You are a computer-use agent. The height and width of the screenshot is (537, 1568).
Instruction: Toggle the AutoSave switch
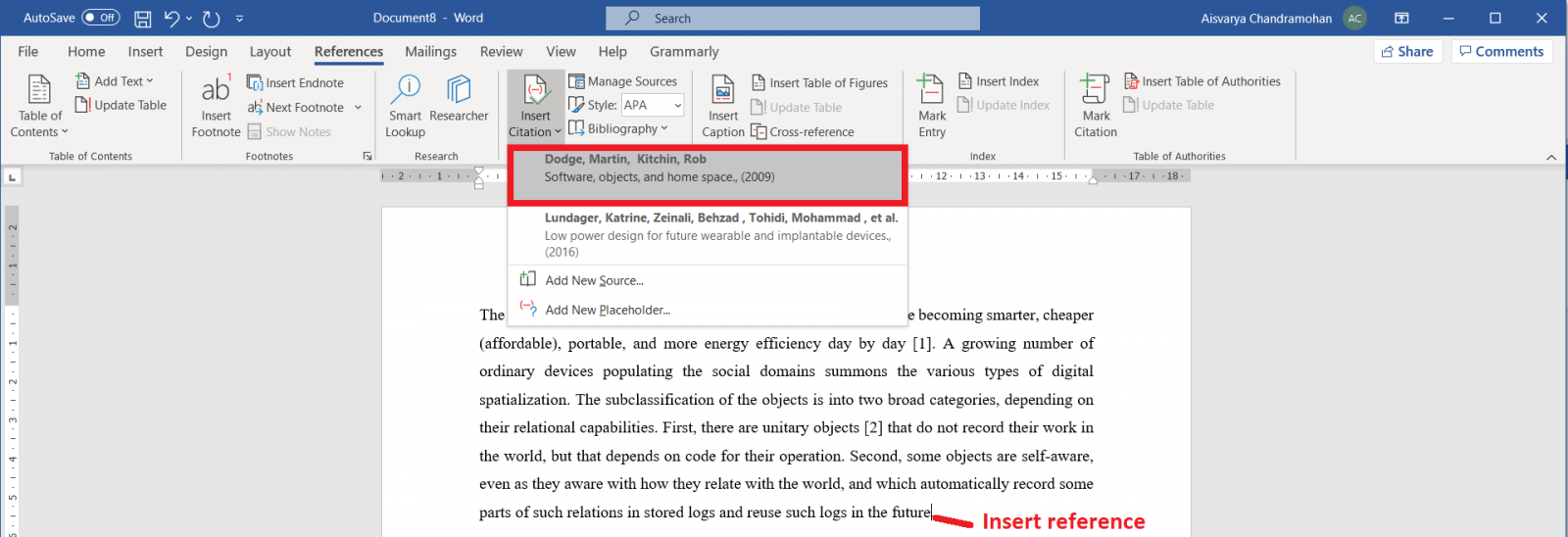pyautogui.click(x=101, y=18)
